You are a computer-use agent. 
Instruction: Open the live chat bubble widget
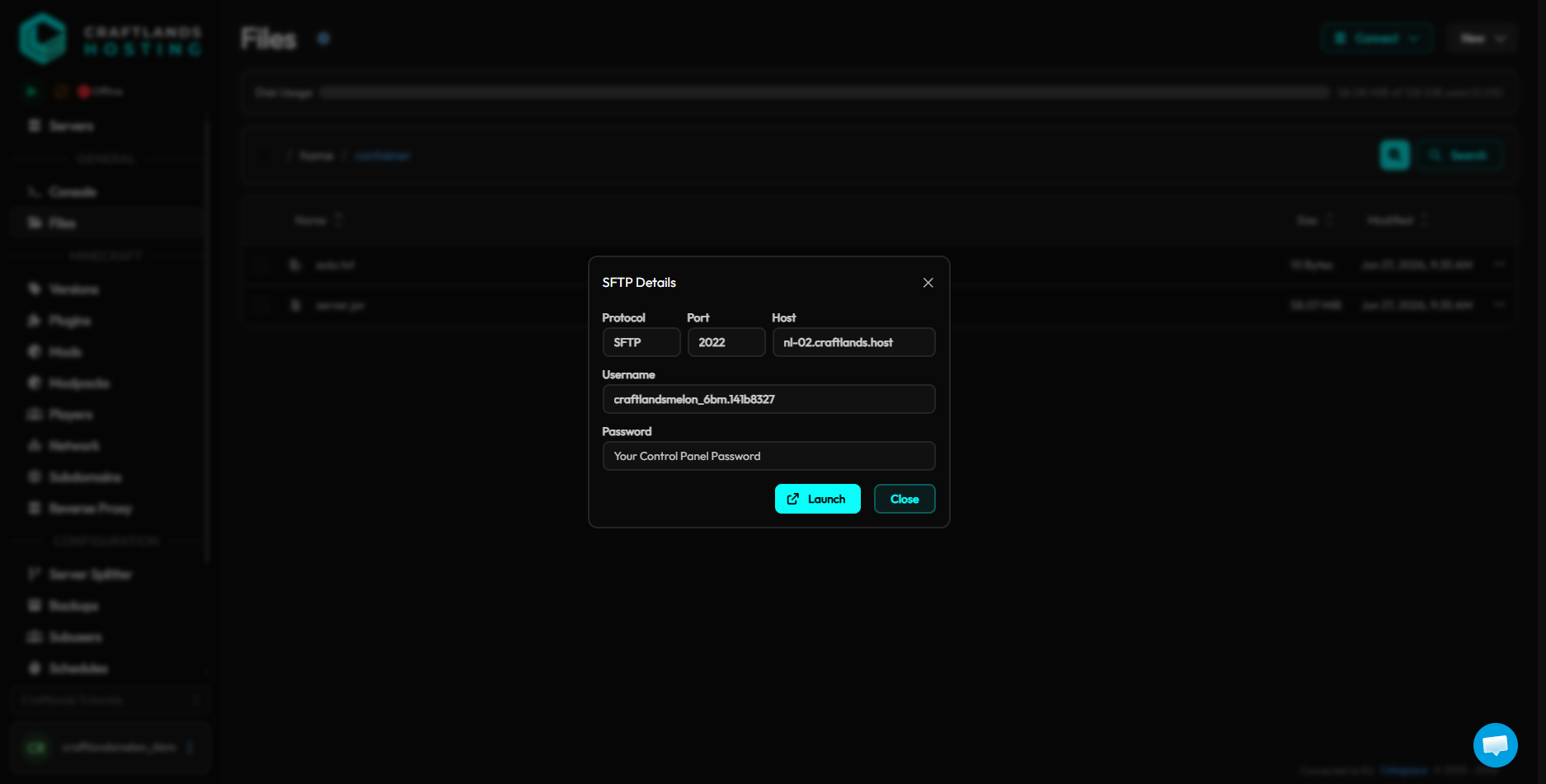click(1495, 745)
